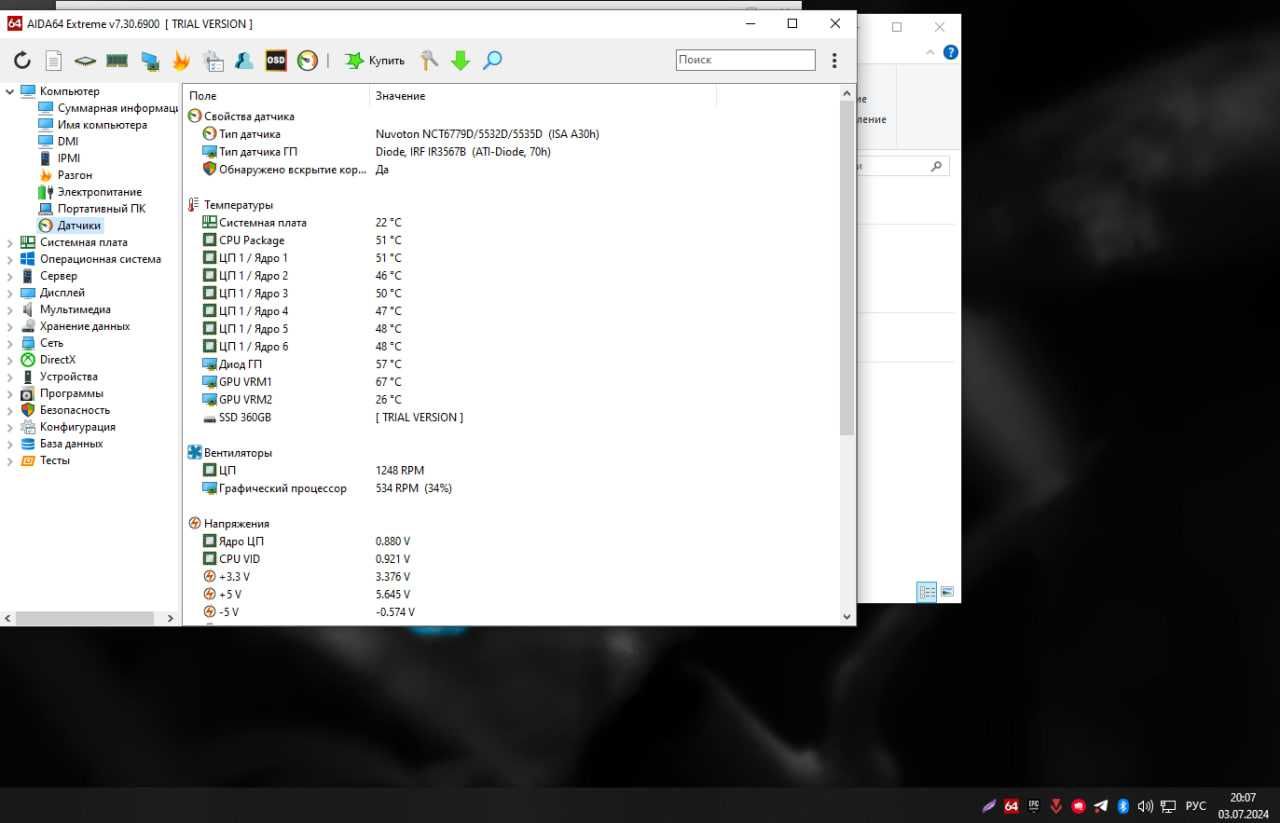
Task: Toggle the OSD panel icon
Action: [x=276, y=61]
